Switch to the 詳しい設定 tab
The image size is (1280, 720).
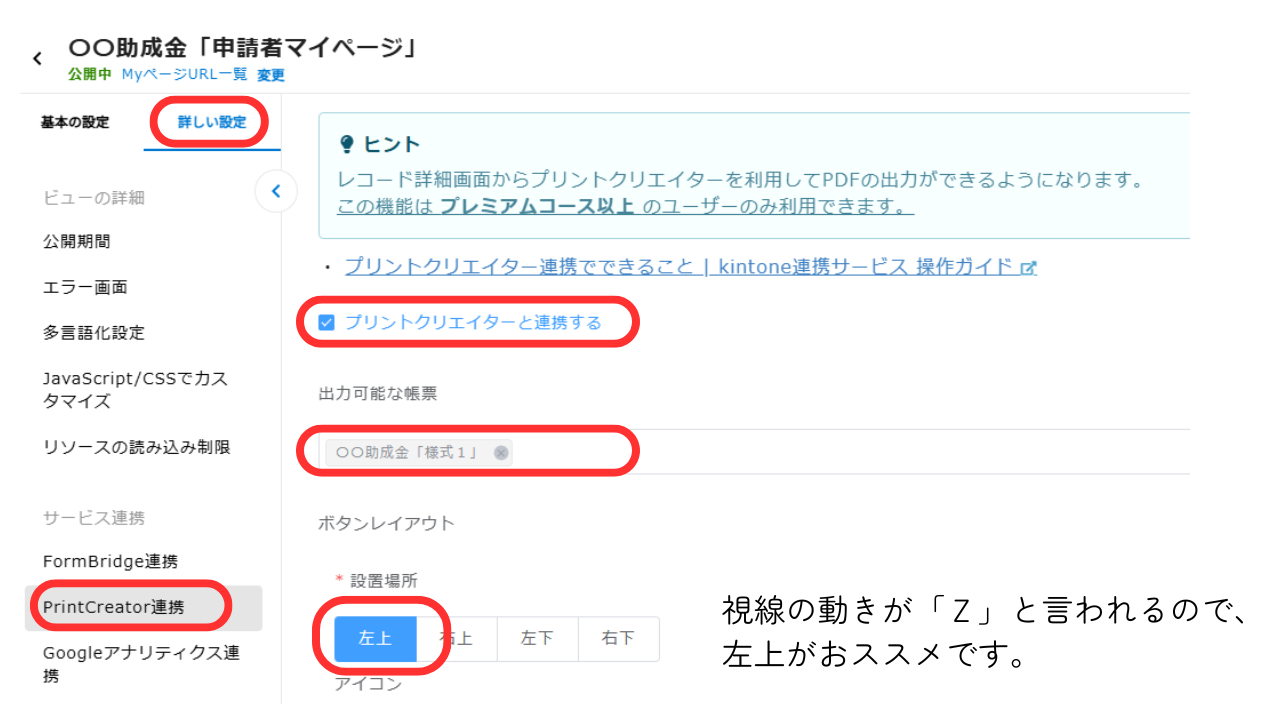pyautogui.click(x=210, y=120)
